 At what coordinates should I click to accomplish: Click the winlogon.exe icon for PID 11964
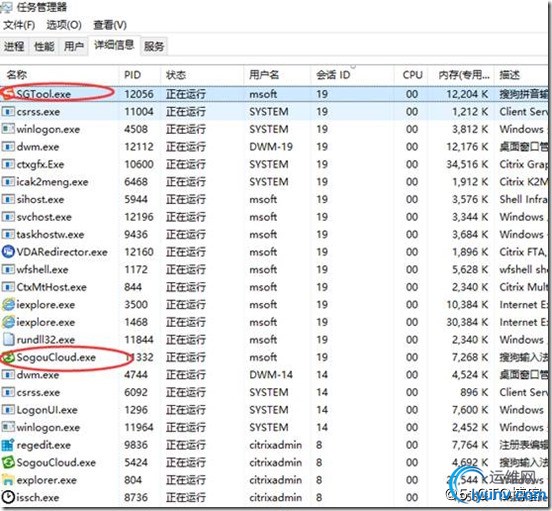tap(8, 427)
